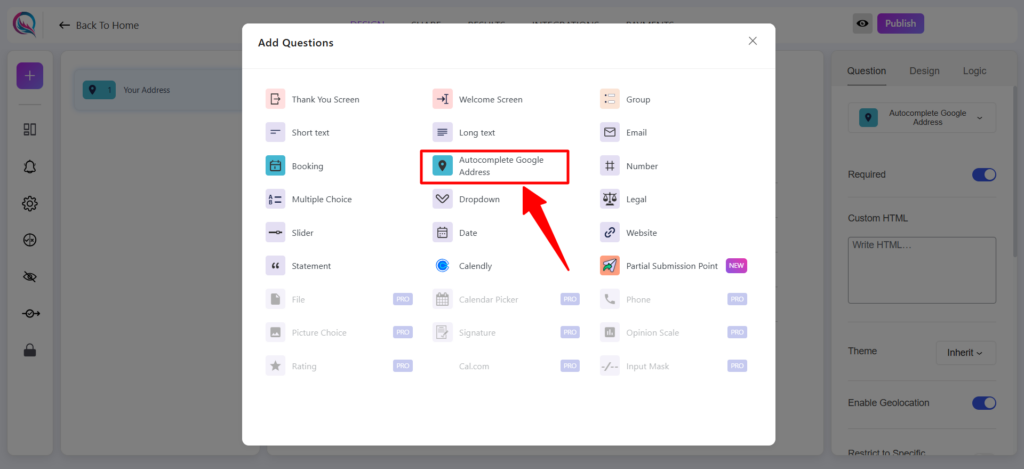The height and width of the screenshot is (469, 1024).
Task: Choose the Rating PRO question type
Action: point(338,366)
